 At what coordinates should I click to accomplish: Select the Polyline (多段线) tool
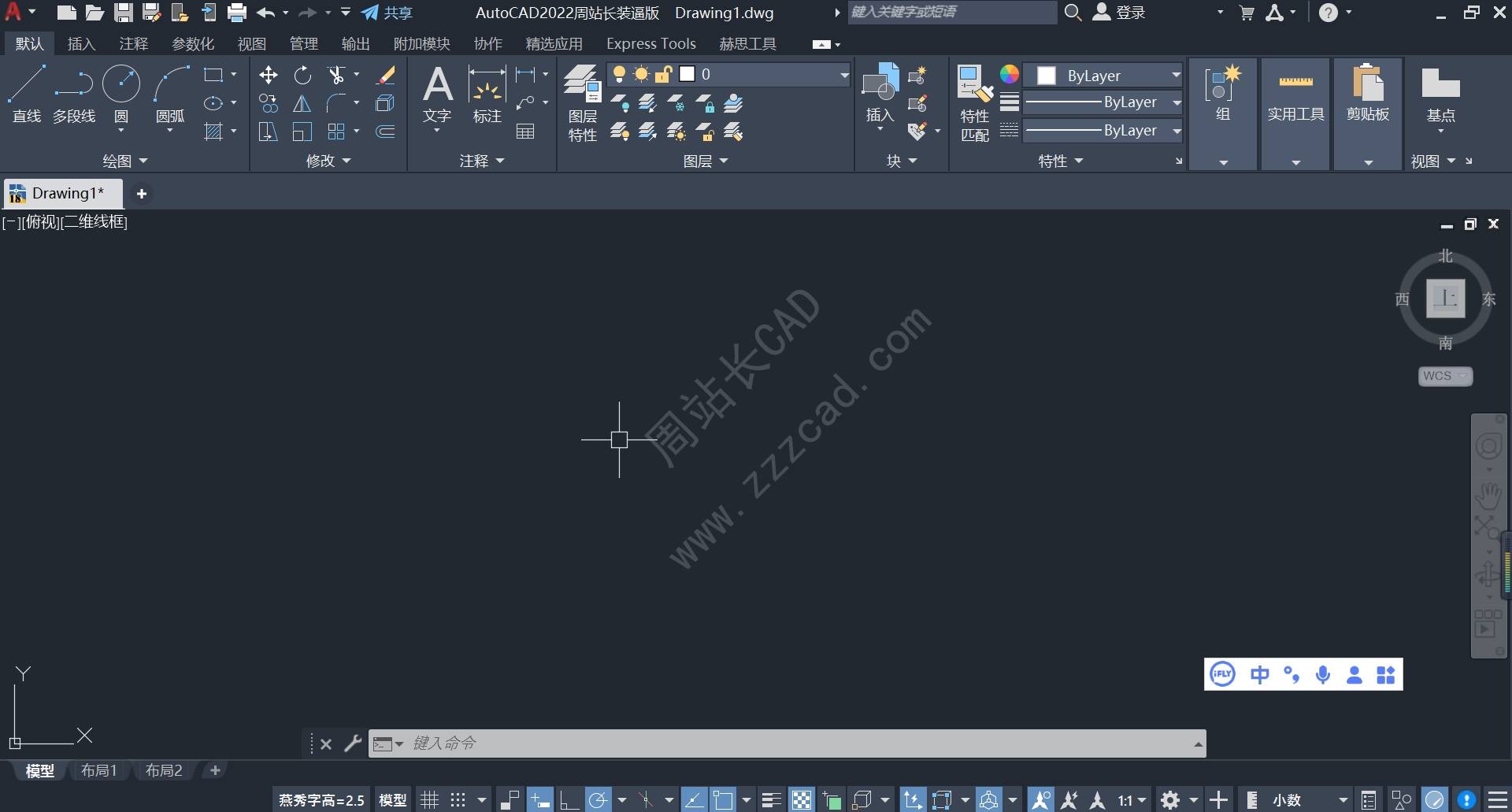(x=74, y=94)
